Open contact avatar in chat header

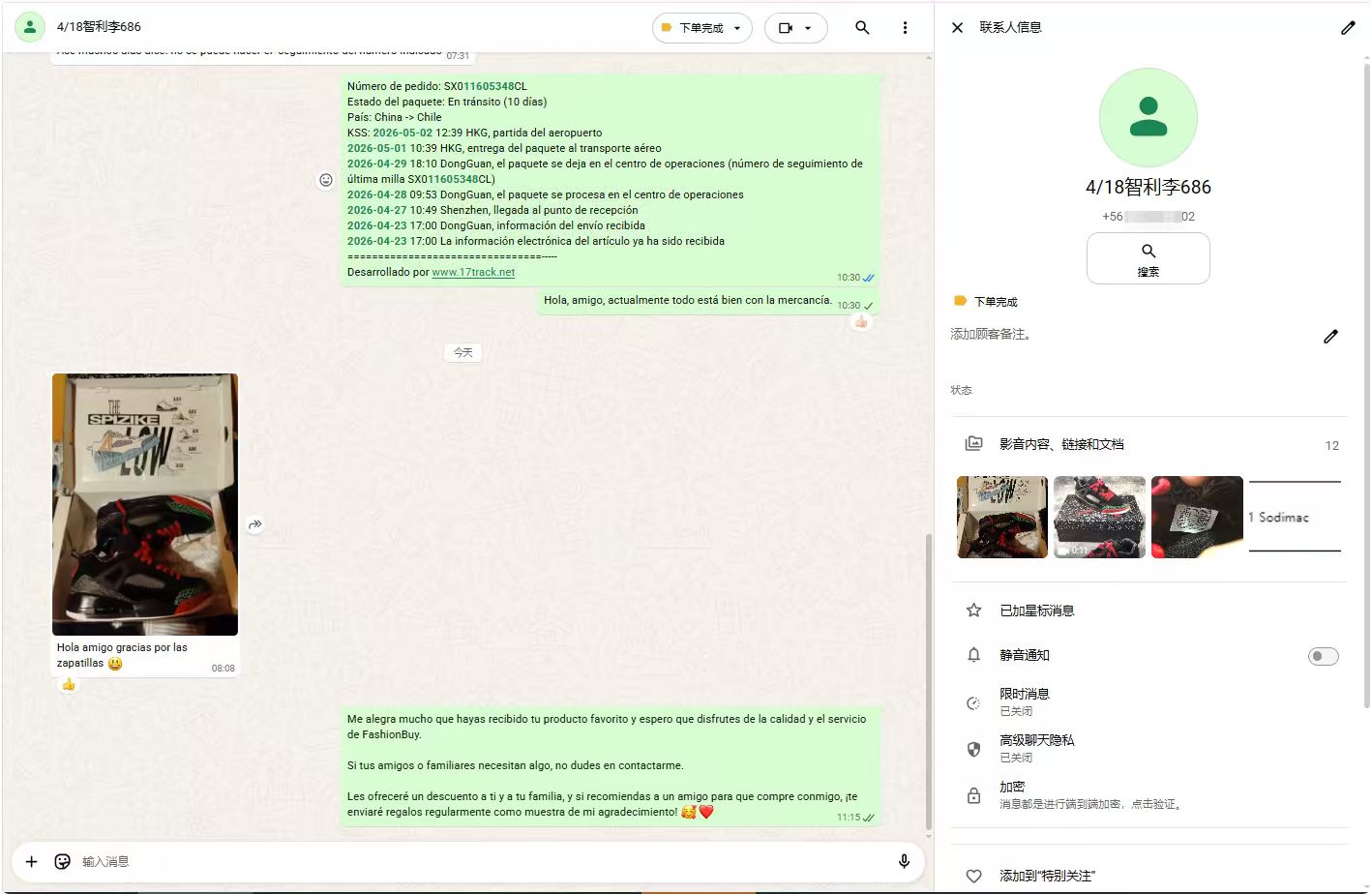(30, 27)
